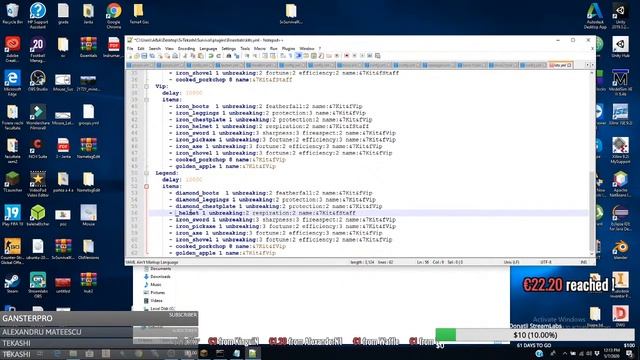
Task: Open the Encoding menu
Action: point(186,49)
